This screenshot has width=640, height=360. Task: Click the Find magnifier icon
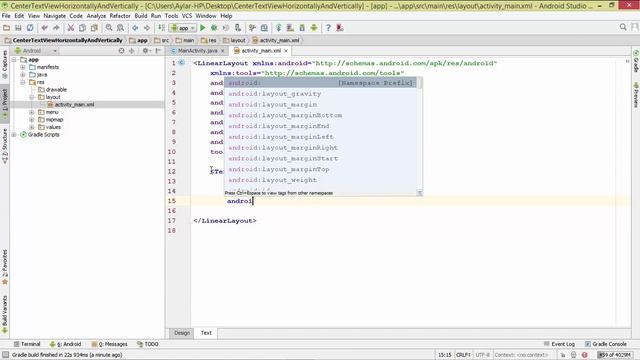pyautogui.click(x=109, y=28)
